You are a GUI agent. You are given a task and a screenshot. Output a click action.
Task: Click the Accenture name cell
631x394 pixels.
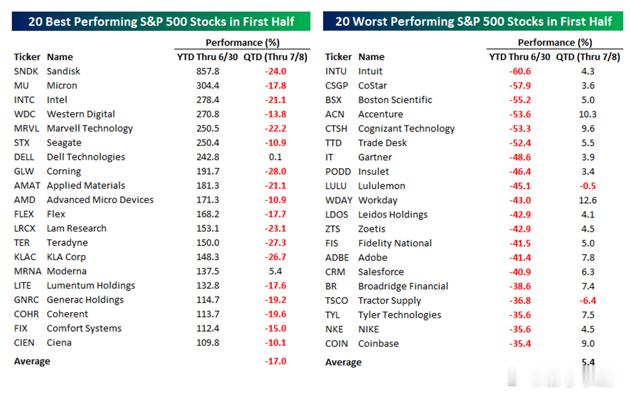[380, 114]
